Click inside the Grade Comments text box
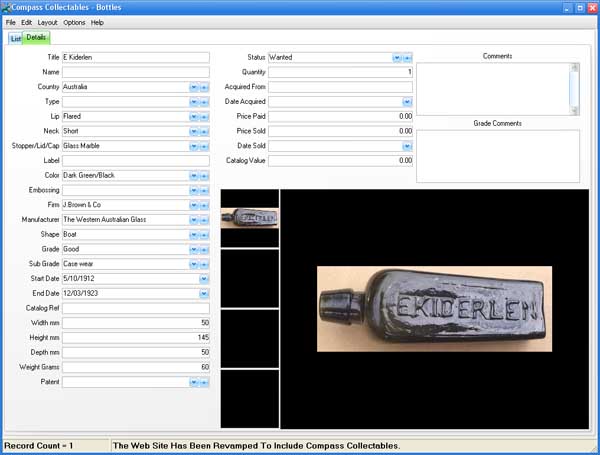 498,156
